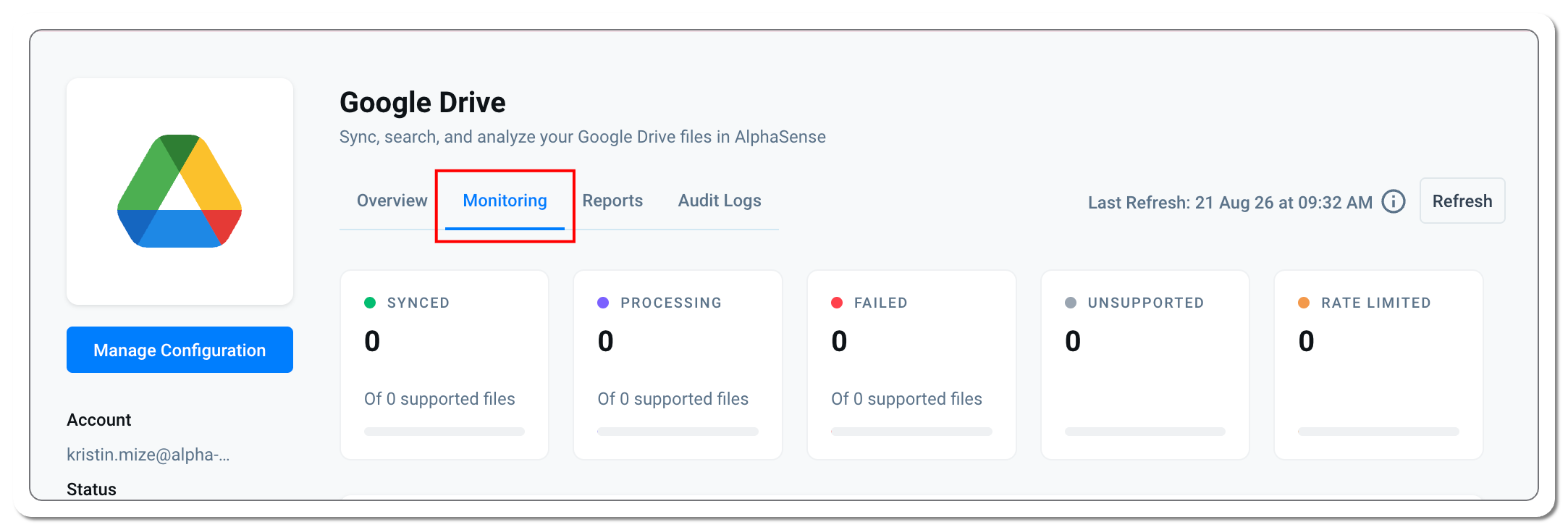Click the Unsupported status card
Viewport: 1568px width, 530px height.
(x=1145, y=365)
